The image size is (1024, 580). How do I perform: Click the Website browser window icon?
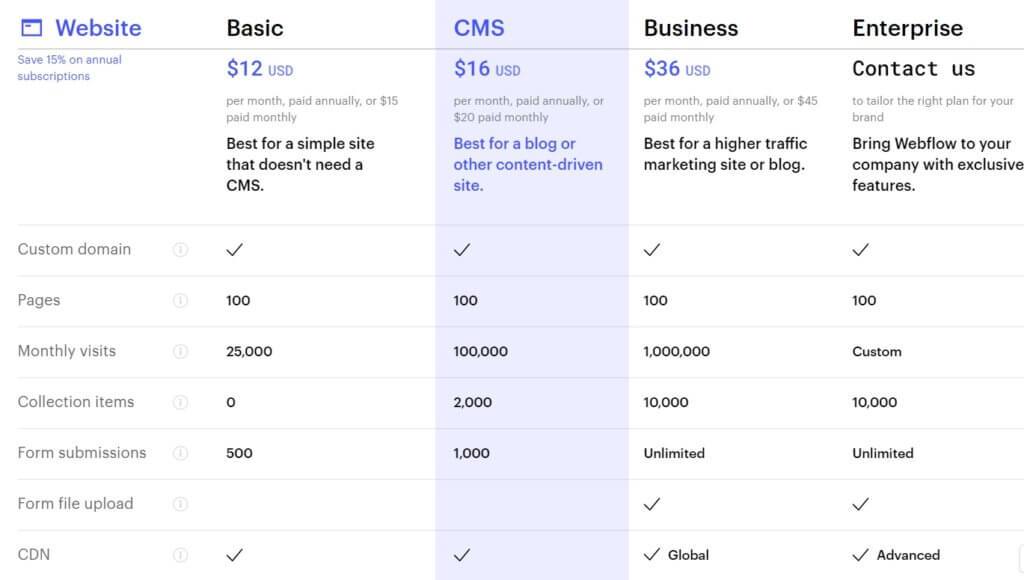point(31,28)
